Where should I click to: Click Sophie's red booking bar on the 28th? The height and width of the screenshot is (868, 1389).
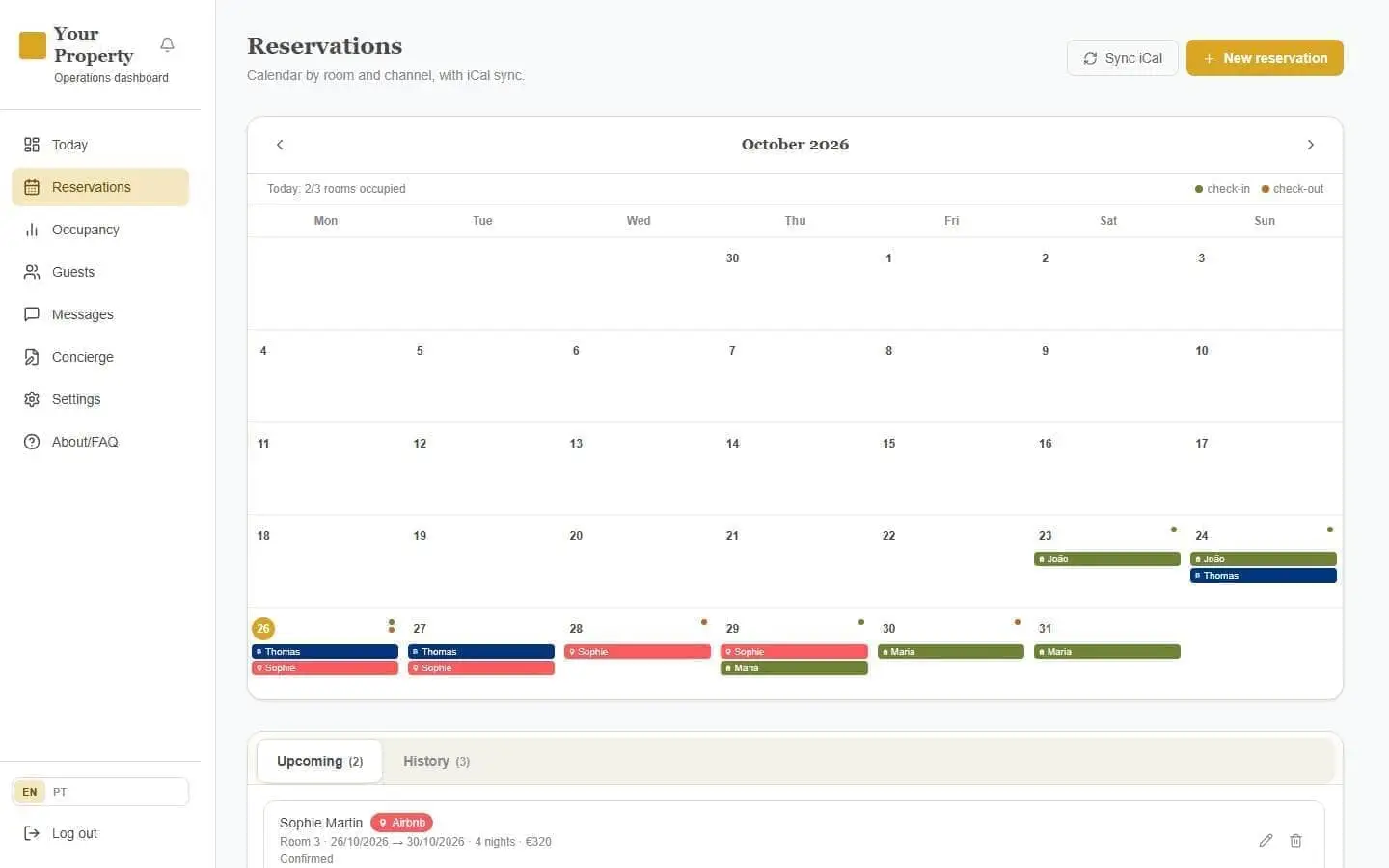point(638,652)
